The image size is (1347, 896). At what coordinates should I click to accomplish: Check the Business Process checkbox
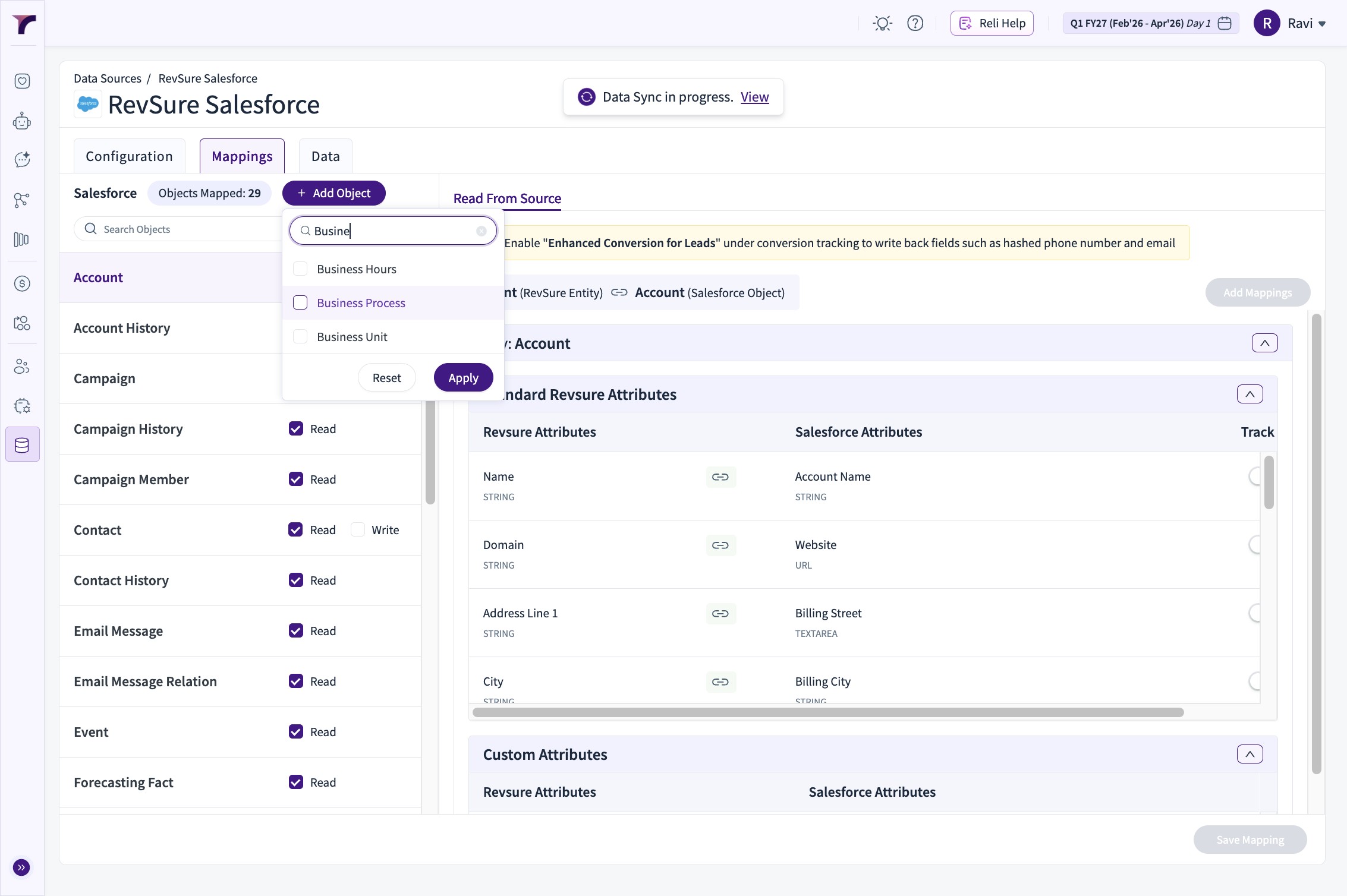point(300,303)
